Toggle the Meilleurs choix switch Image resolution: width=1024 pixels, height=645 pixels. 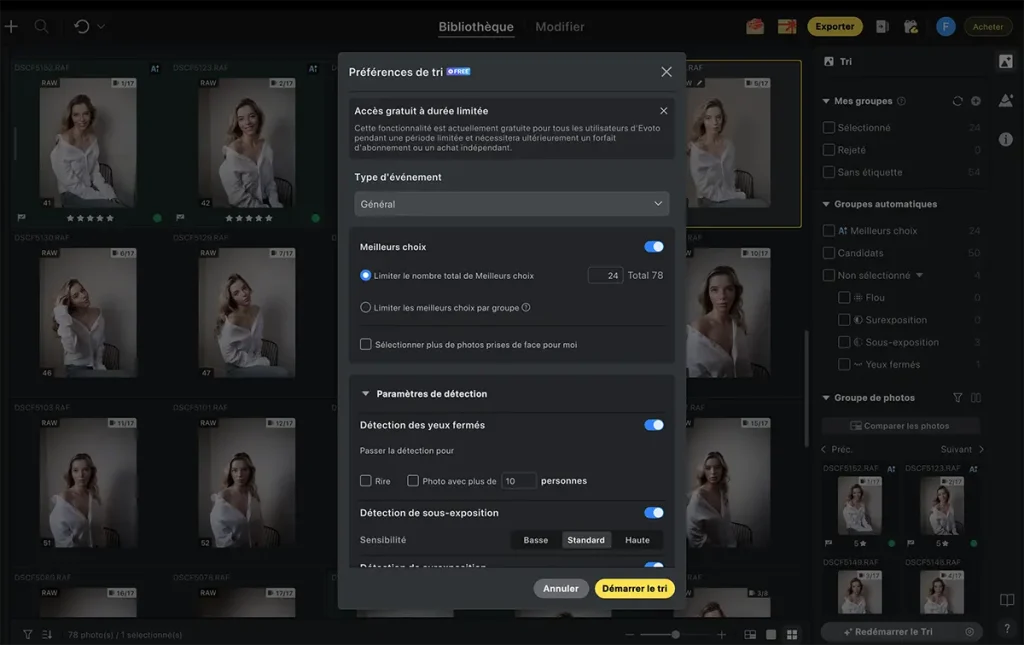point(654,247)
